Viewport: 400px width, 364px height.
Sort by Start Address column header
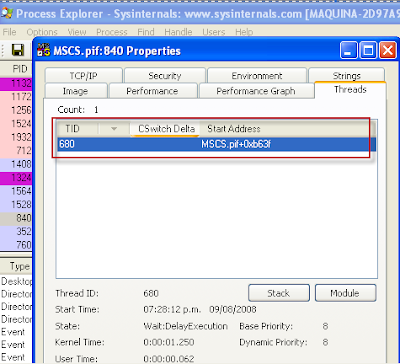[233, 129]
